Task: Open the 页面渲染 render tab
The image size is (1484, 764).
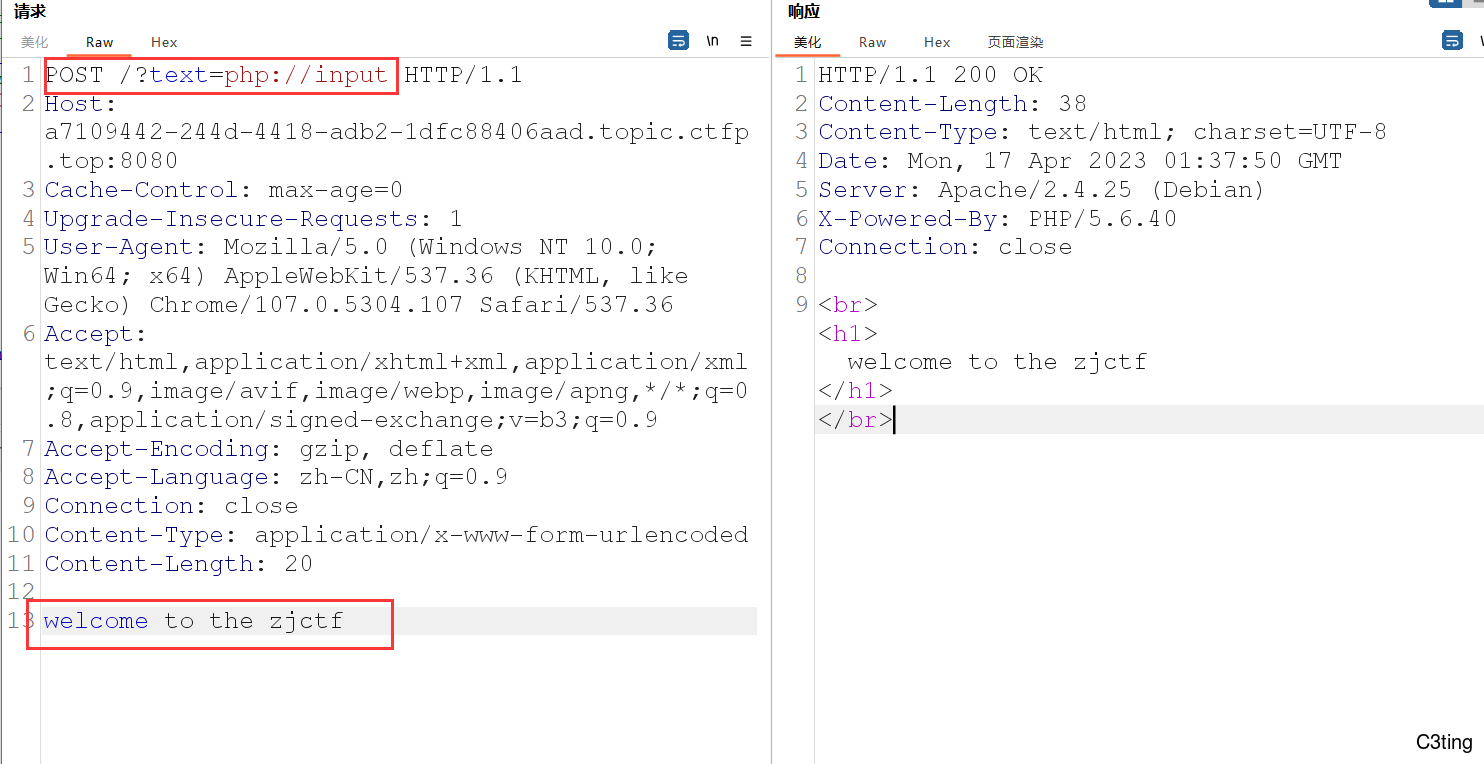Action: click(1015, 42)
